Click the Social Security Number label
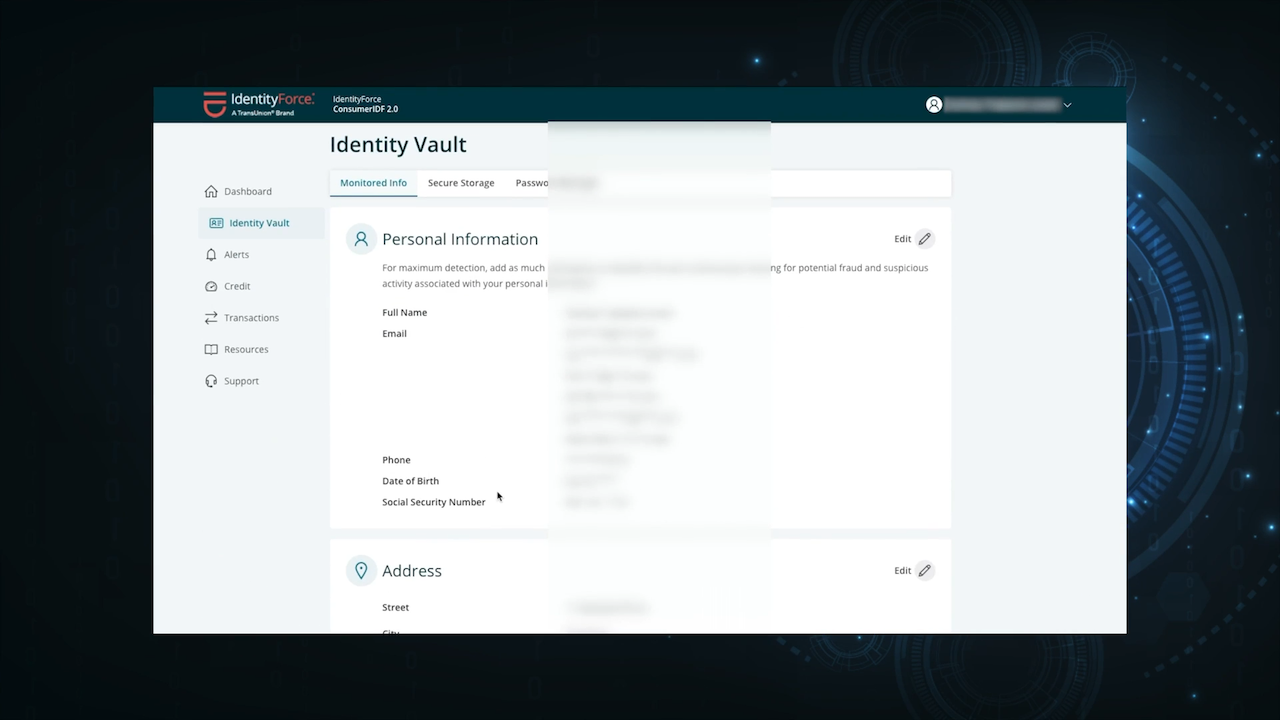Viewport: 1280px width, 720px height. (433, 502)
